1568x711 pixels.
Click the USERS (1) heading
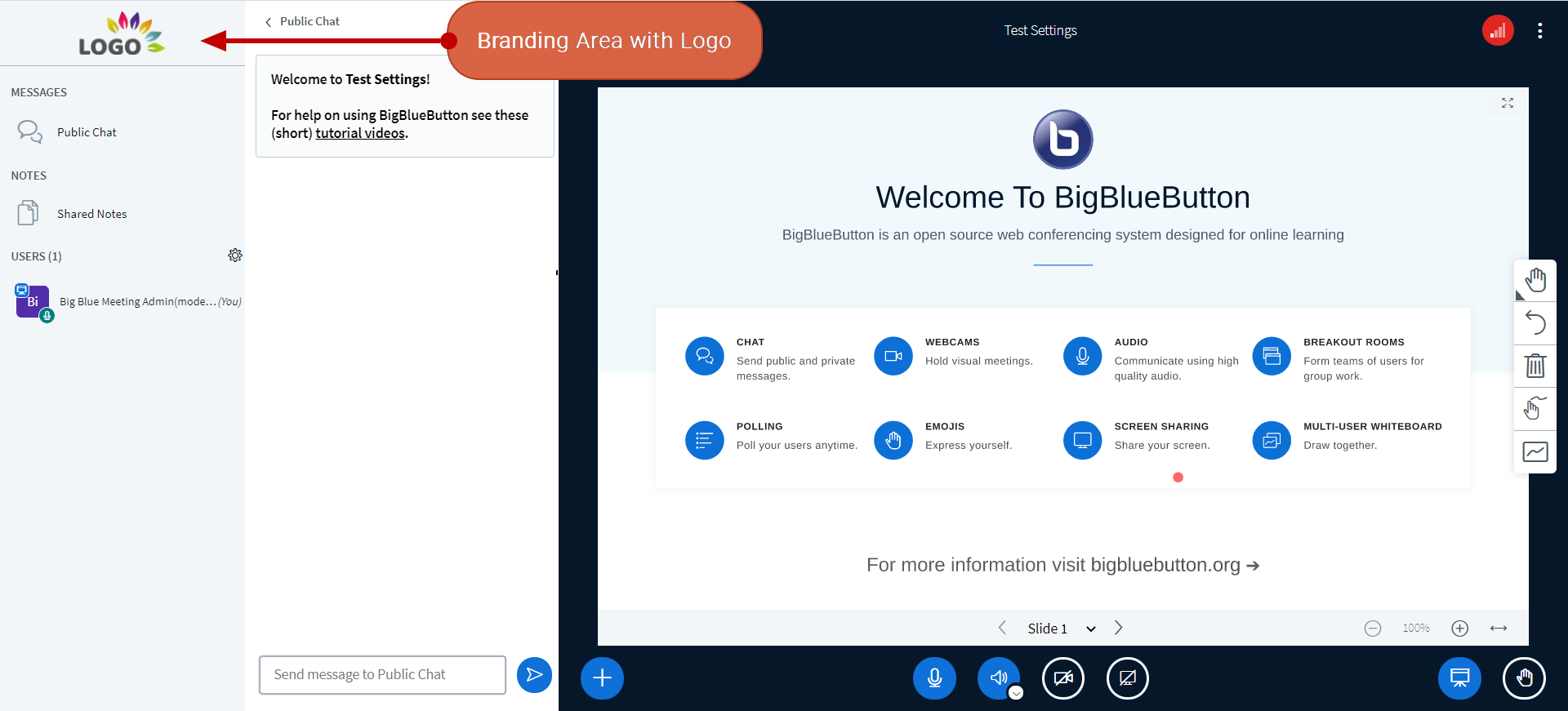click(37, 256)
